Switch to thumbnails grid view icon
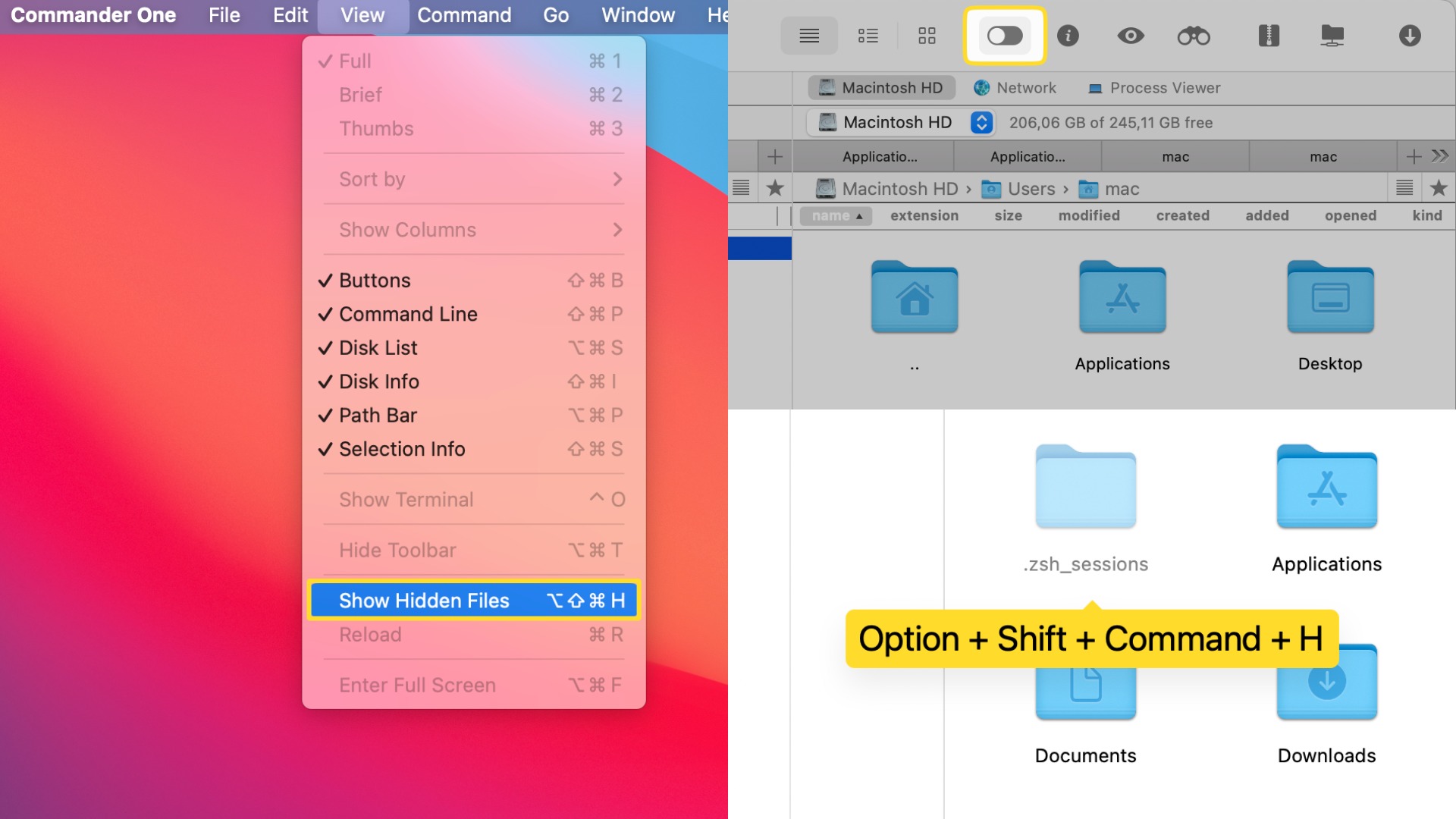 click(927, 36)
